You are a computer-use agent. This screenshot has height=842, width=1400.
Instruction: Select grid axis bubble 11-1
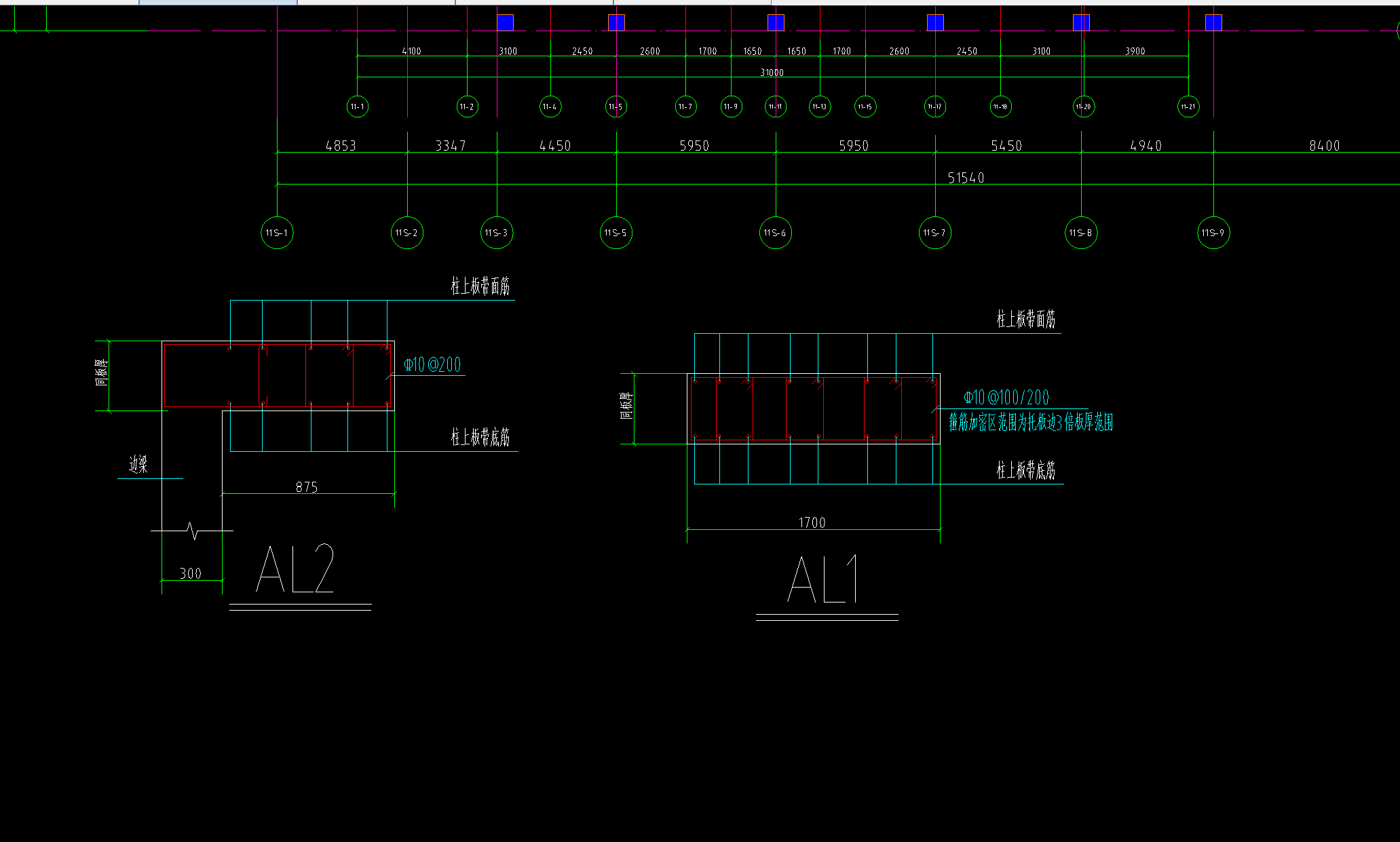[x=357, y=107]
